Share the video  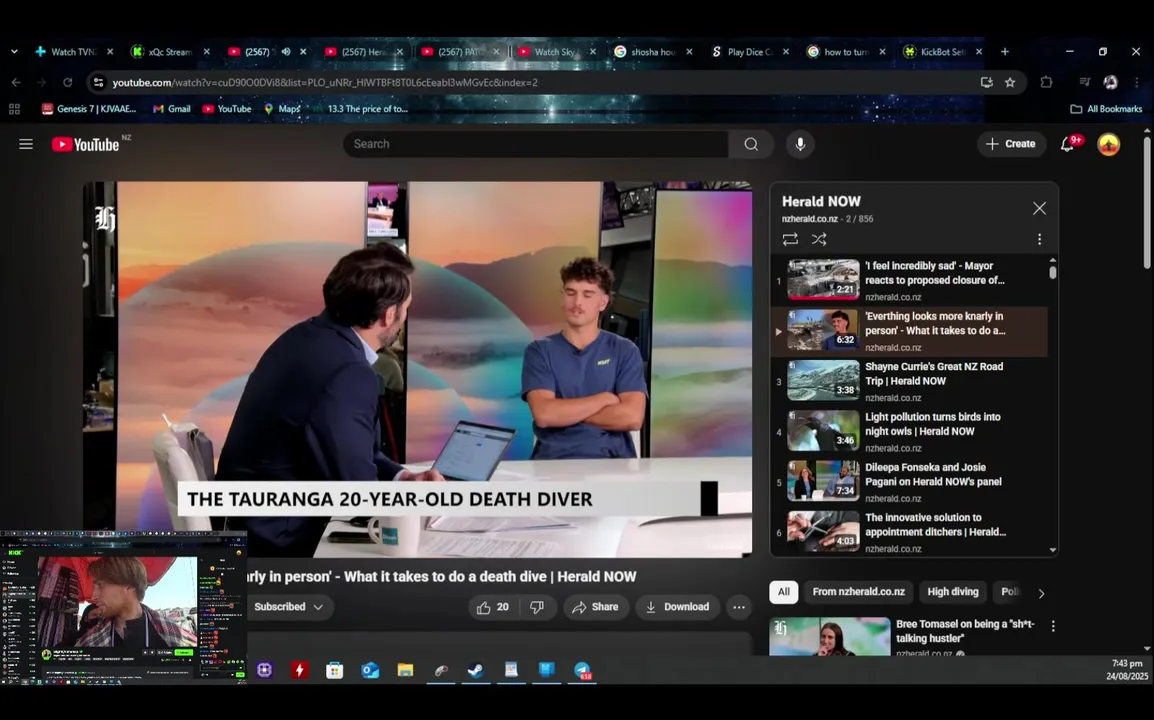(x=595, y=607)
